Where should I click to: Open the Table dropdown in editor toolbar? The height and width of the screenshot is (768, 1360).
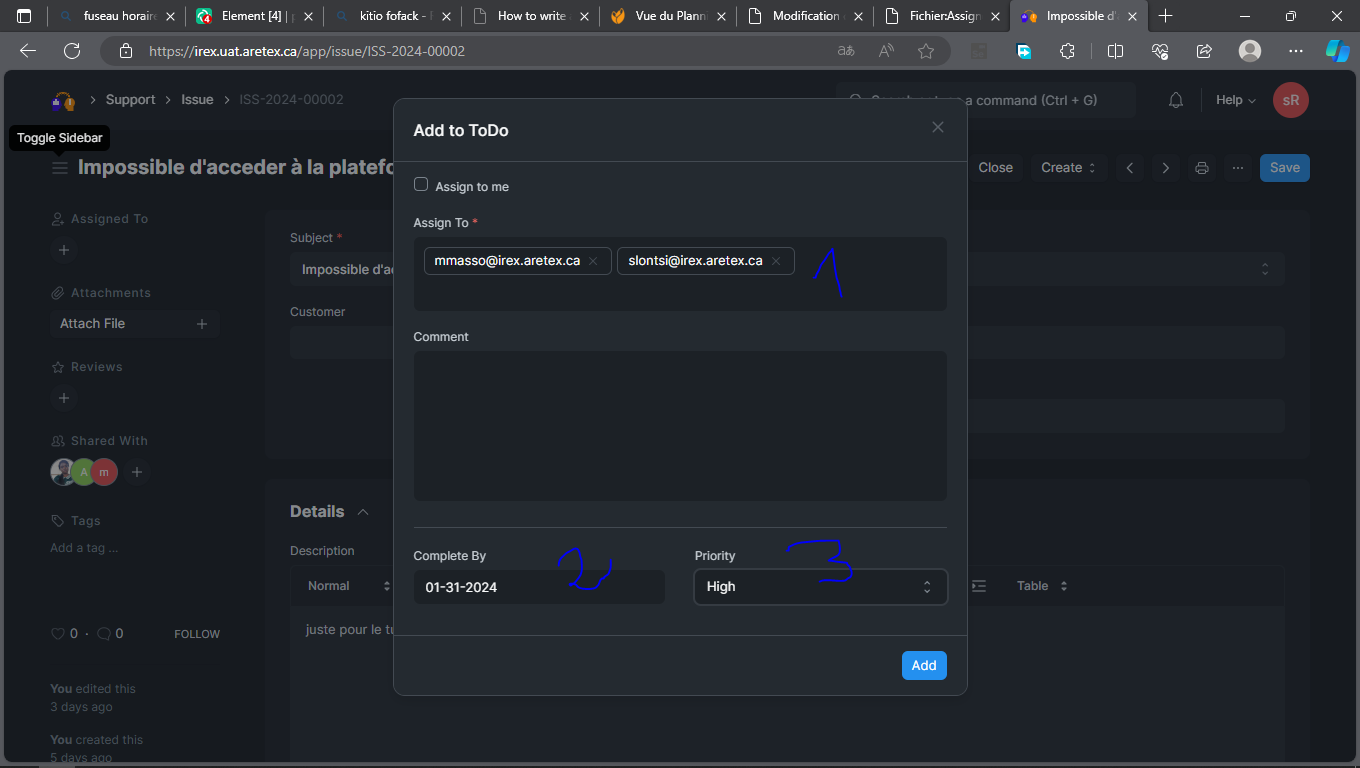coord(1042,586)
